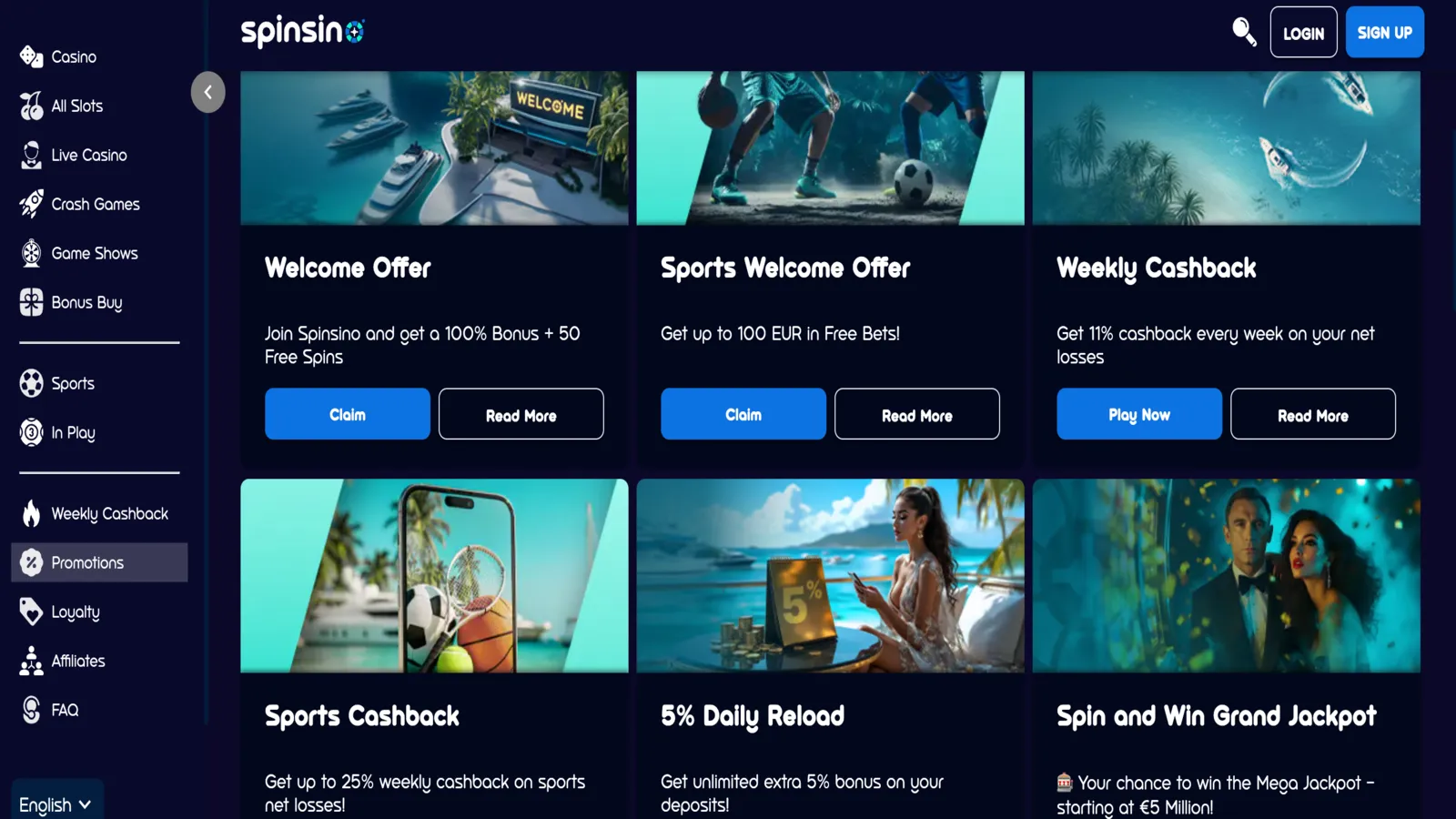Open search with the magnifier icon
Image resolution: width=1456 pixels, height=819 pixels.
pos(1244,32)
